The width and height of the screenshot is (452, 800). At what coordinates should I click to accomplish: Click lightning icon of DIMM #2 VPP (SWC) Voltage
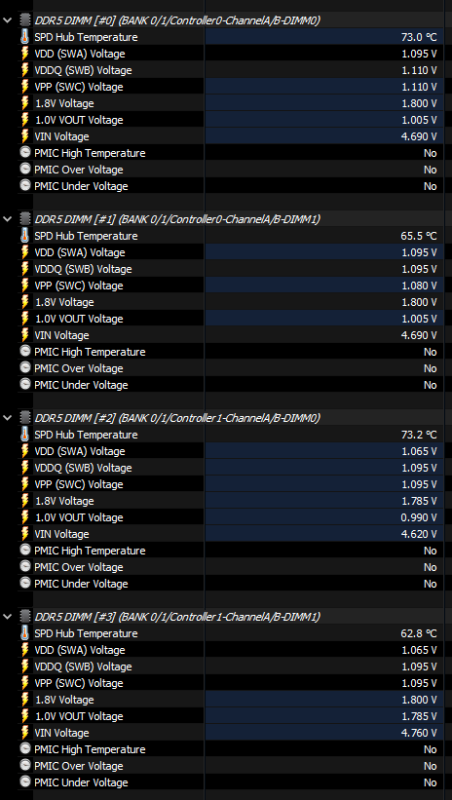point(25,484)
